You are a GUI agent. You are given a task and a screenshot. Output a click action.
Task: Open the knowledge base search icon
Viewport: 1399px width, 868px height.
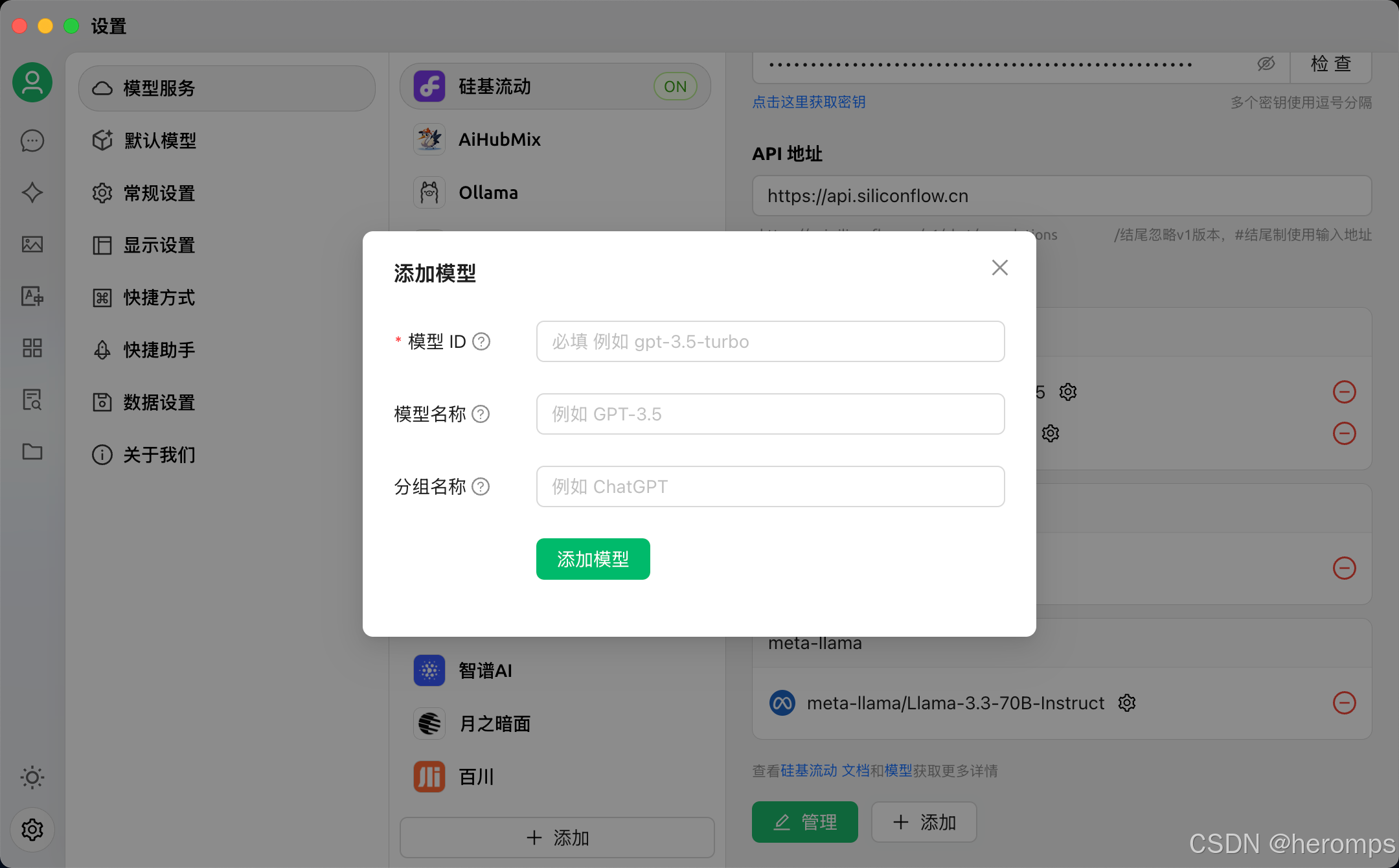pos(32,400)
